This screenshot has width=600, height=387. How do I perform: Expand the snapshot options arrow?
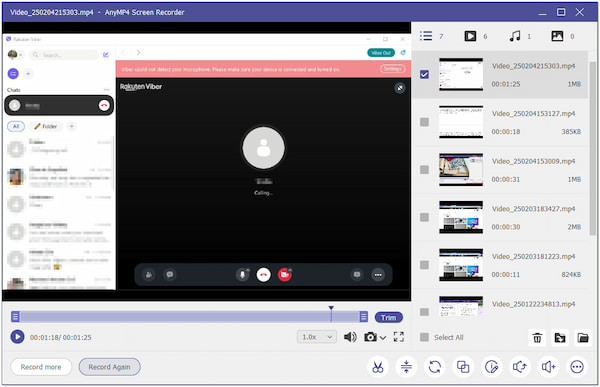tap(383, 338)
